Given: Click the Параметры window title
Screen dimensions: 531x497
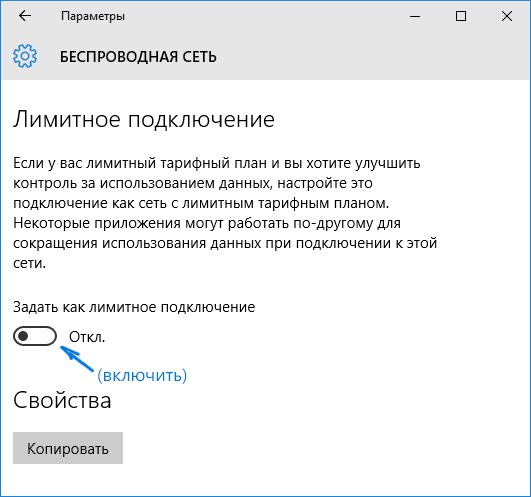Looking at the screenshot, I should click(x=93, y=16).
